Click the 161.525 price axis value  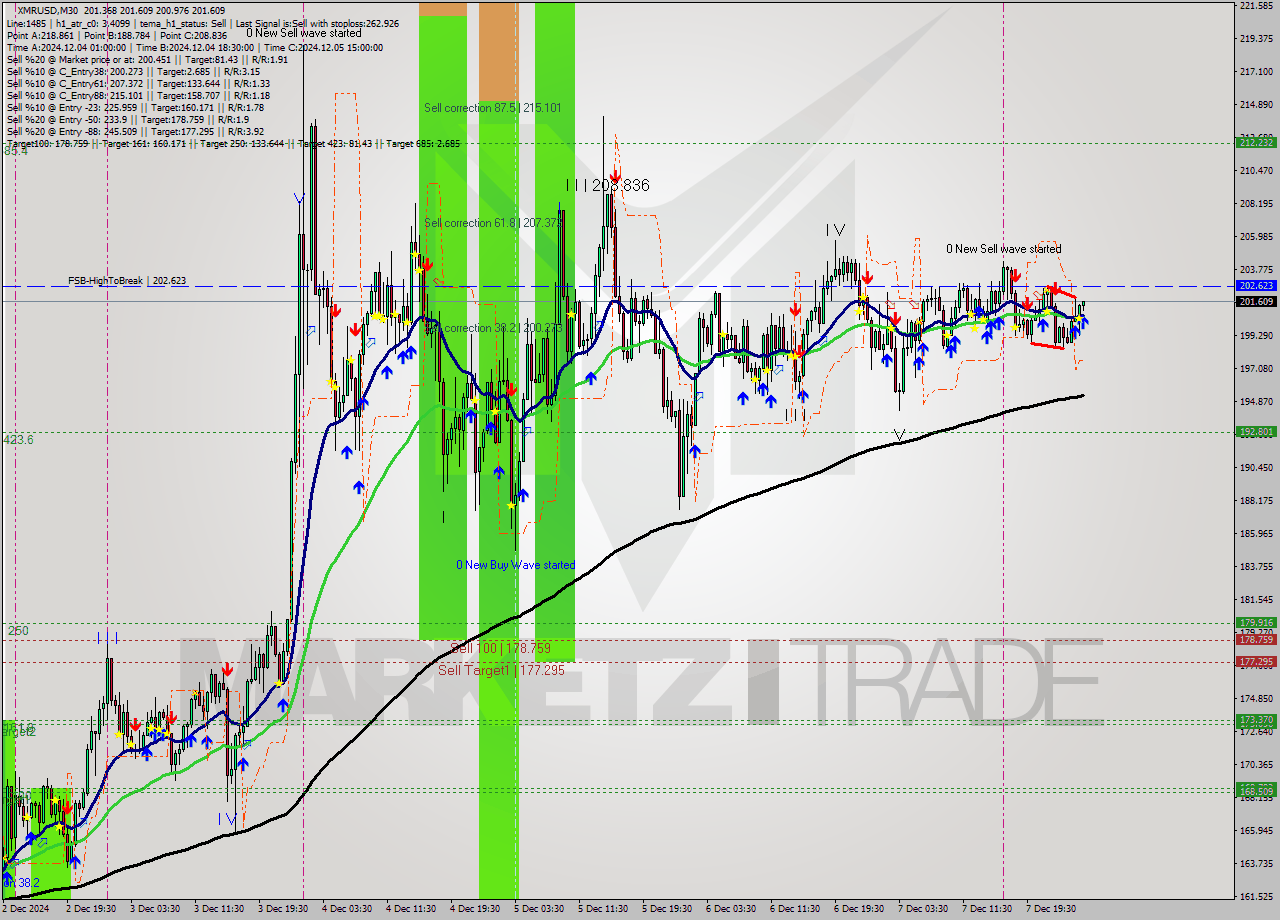[x=1255, y=897]
